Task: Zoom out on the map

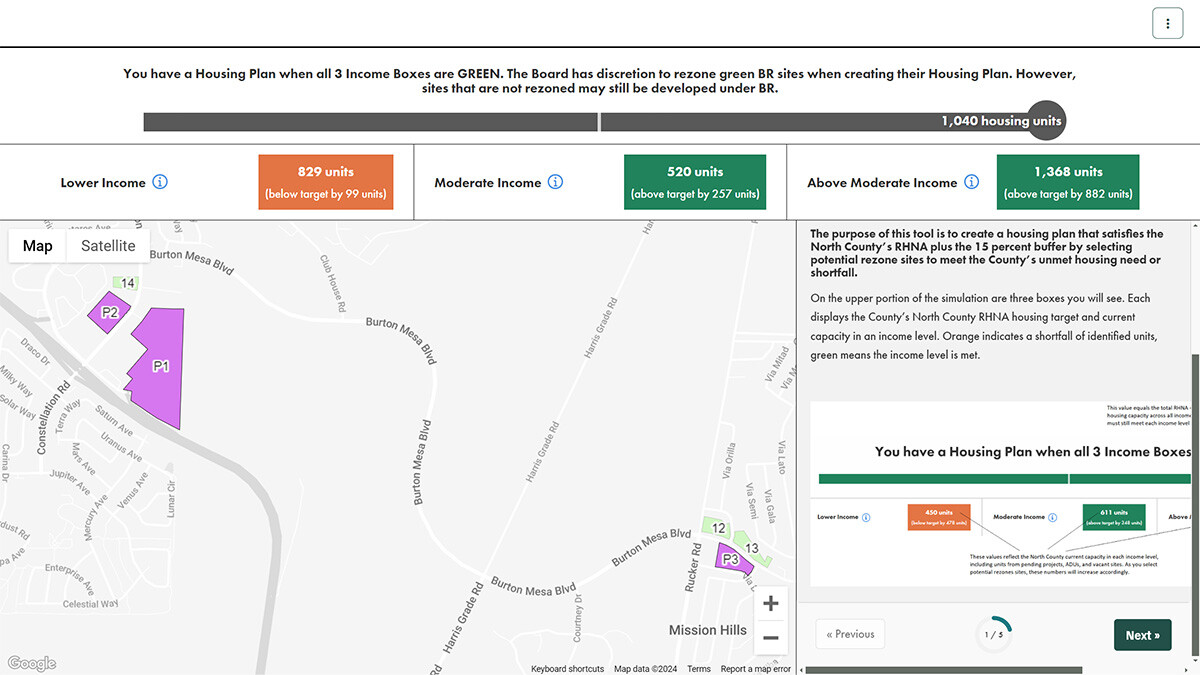Action: (x=770, y=637)
